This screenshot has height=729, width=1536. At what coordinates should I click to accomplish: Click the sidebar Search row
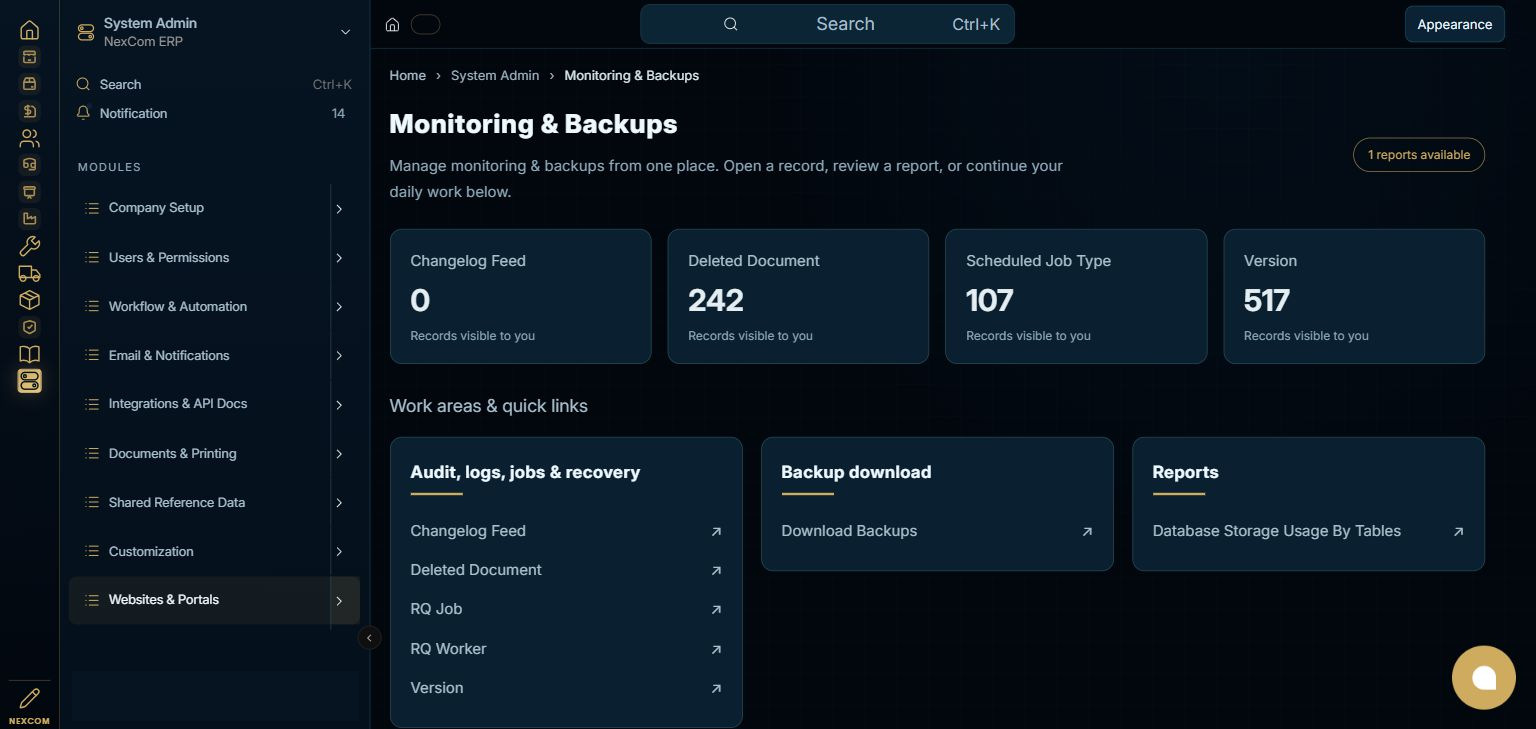pyautogui.click(x=214, y=84)
